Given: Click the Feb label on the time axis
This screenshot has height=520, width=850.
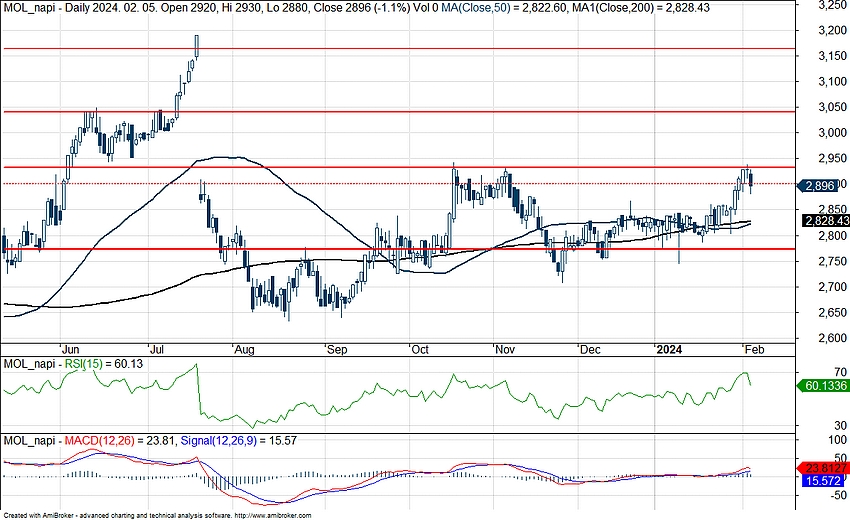Looking at the screenshot, I should tap(754, 350).
